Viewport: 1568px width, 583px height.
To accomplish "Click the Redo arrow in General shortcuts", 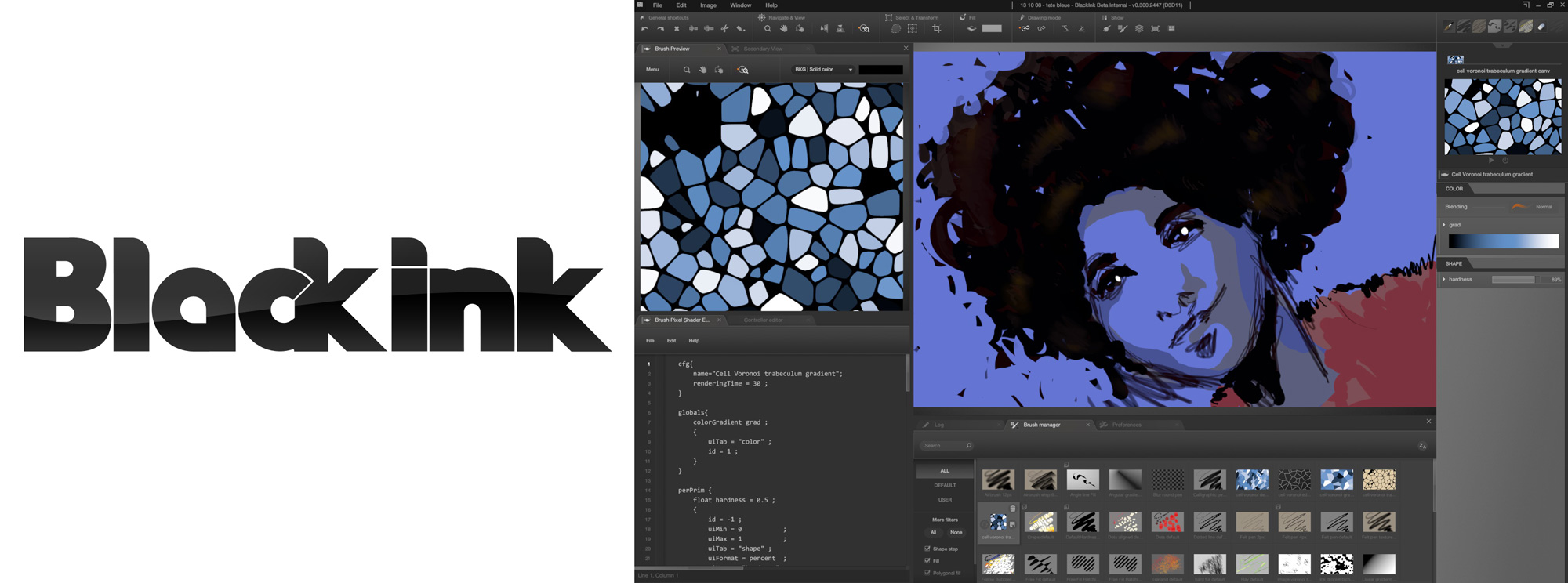I will coord(661,29).
